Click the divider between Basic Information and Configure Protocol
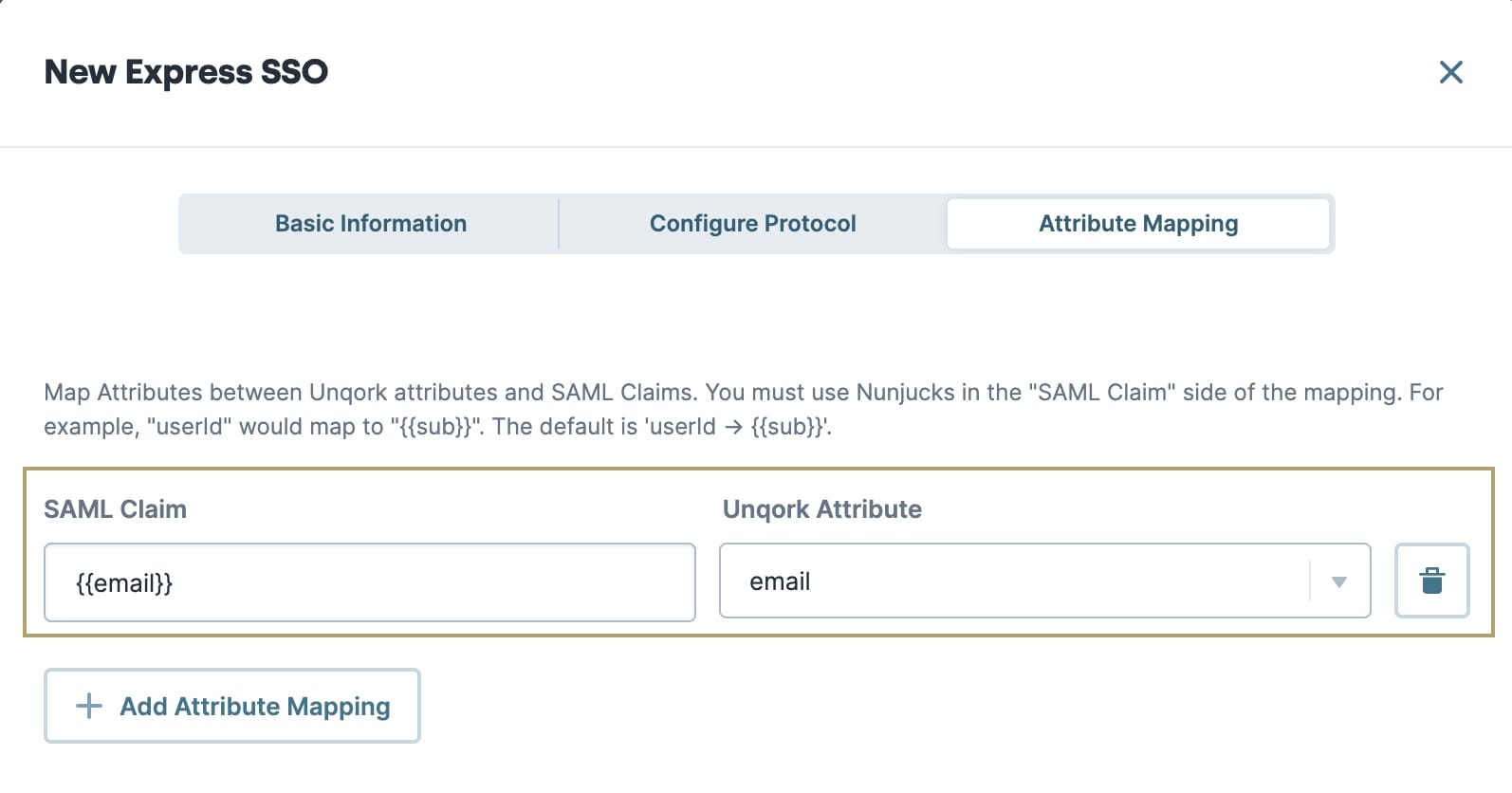 tap(559, 224)
